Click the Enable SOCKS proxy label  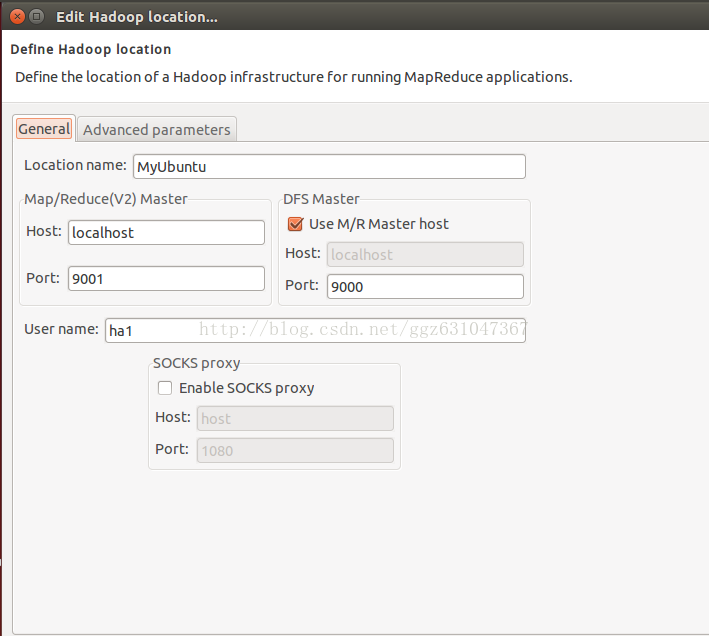click(x=246, y=388)
